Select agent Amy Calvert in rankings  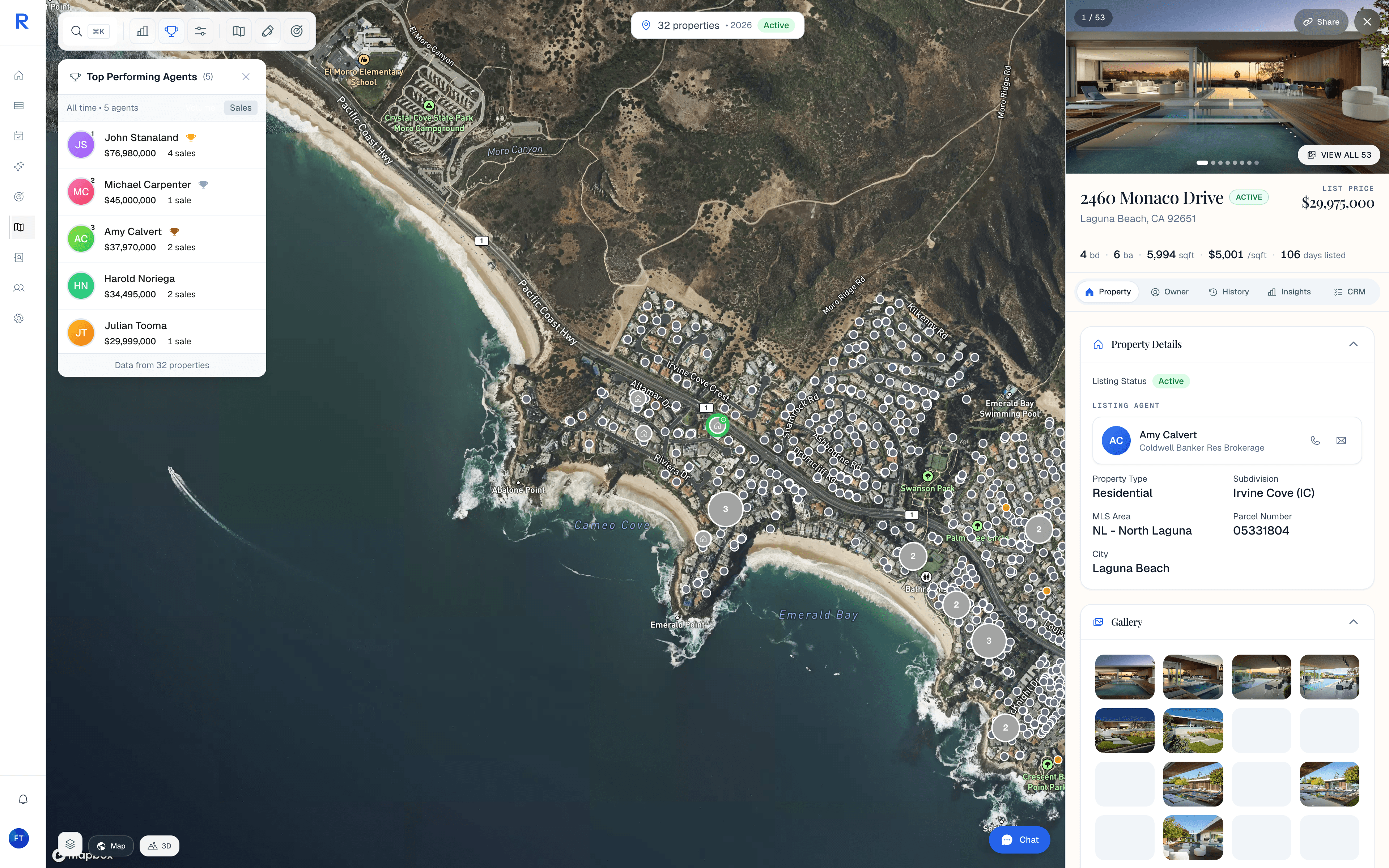pos(162,239)
